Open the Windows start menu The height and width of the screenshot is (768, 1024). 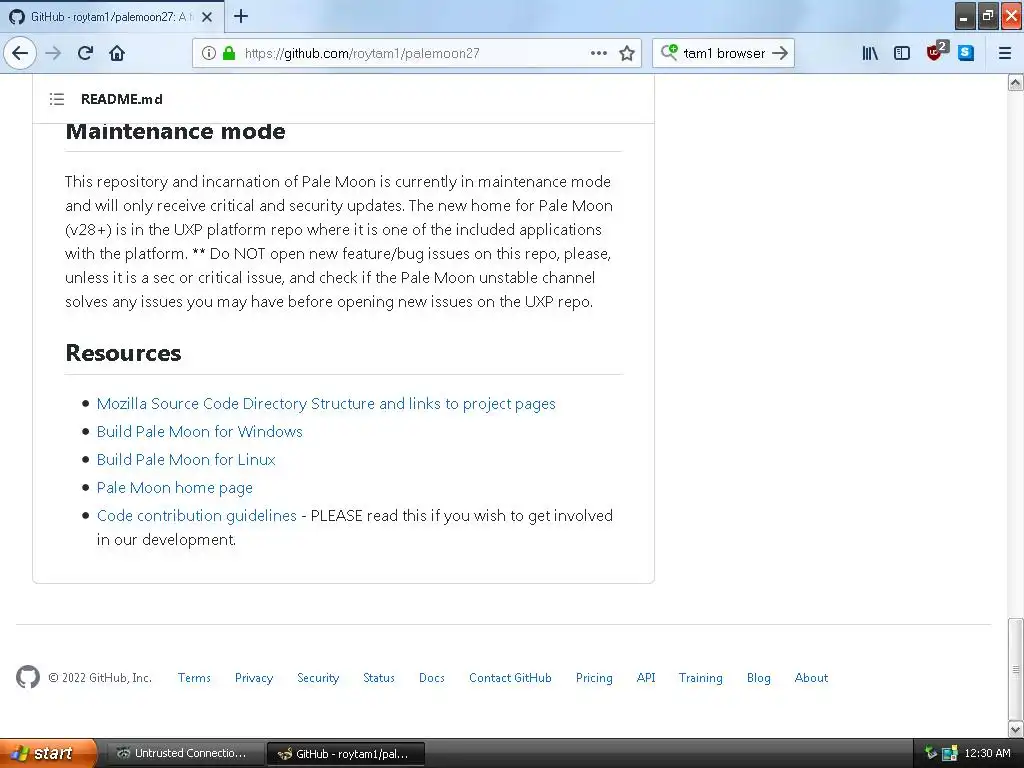coord(48,753)
